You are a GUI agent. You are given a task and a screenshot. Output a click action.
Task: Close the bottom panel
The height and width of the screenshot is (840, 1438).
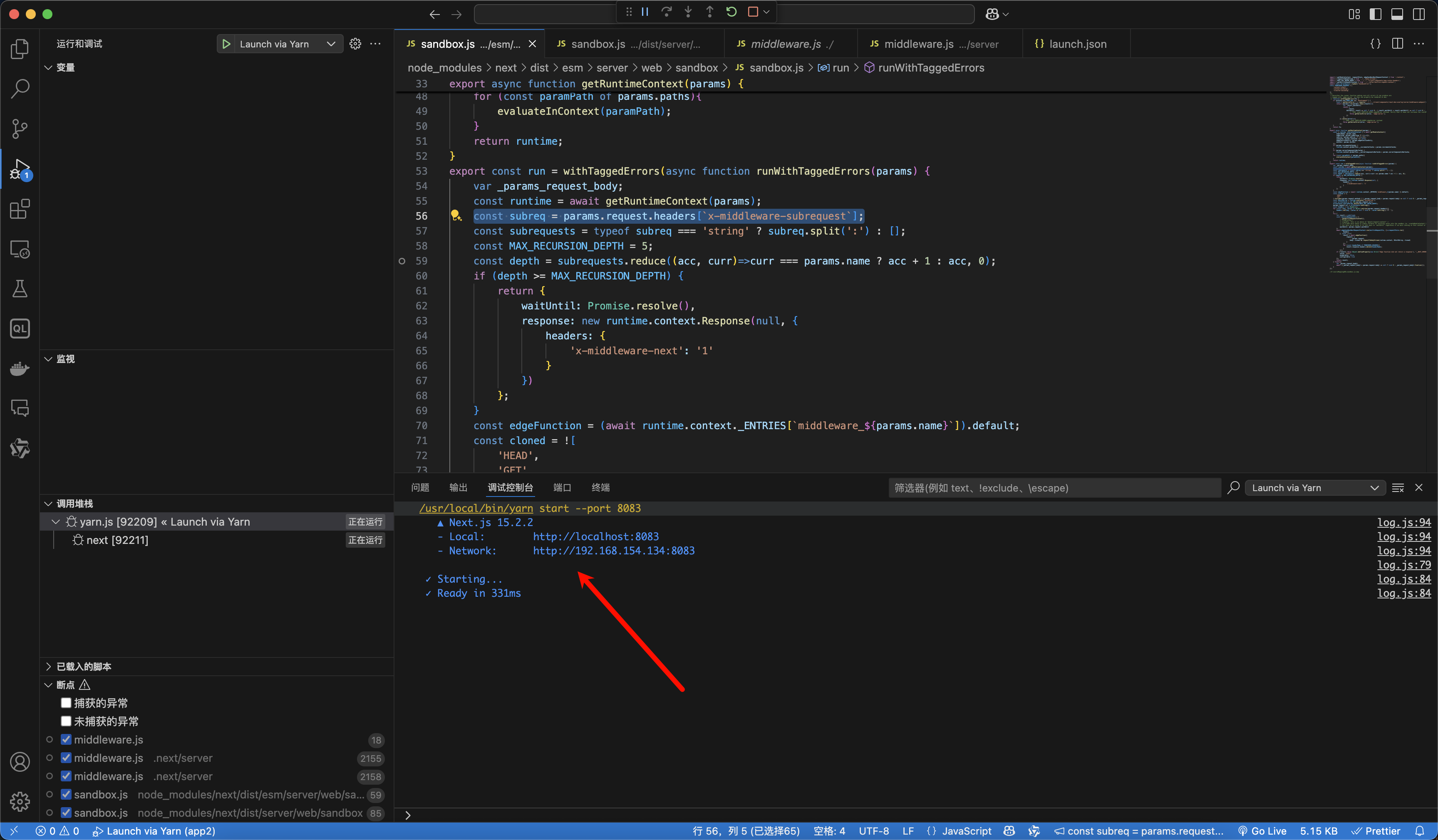tap(1419, 488)
